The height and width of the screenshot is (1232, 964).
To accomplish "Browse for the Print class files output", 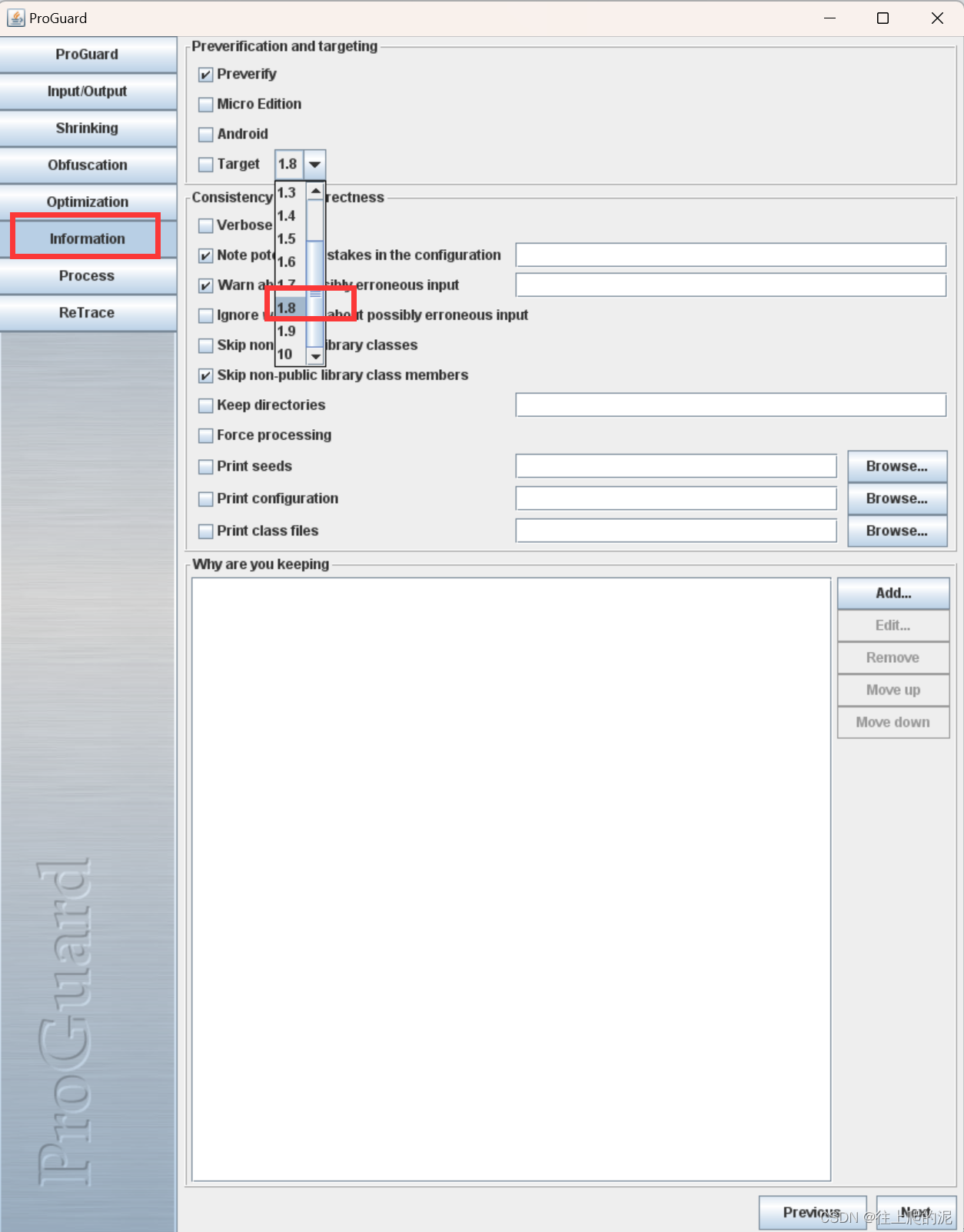I will [897, 531].
